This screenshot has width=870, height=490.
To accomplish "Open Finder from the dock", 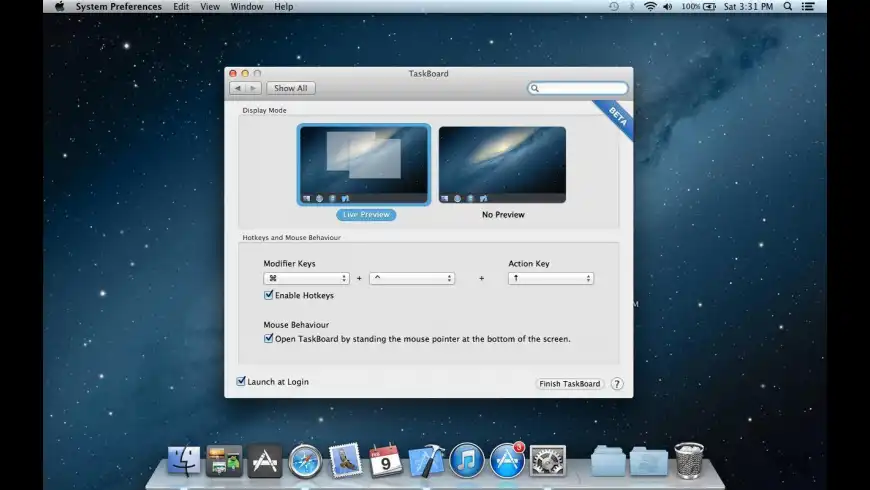I will 184,461.
